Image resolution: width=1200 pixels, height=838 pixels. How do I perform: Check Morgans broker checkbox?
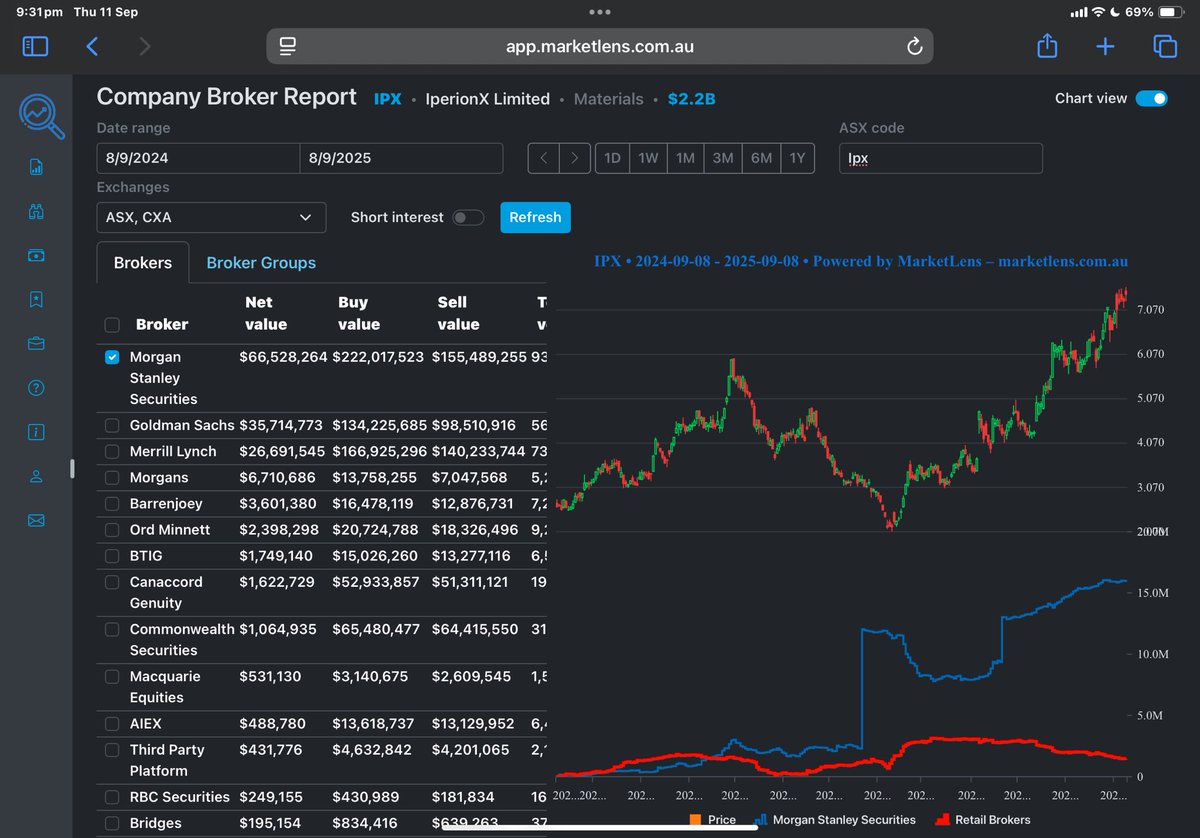[x=112, y=477]
